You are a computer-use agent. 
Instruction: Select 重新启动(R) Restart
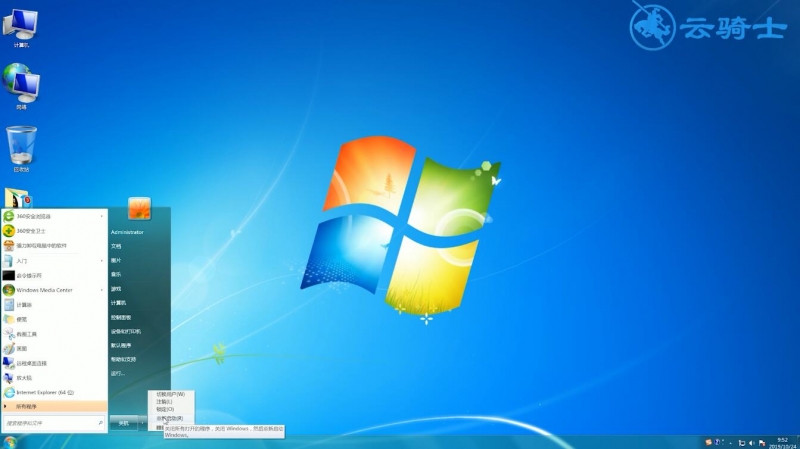(x=171, y=418)
